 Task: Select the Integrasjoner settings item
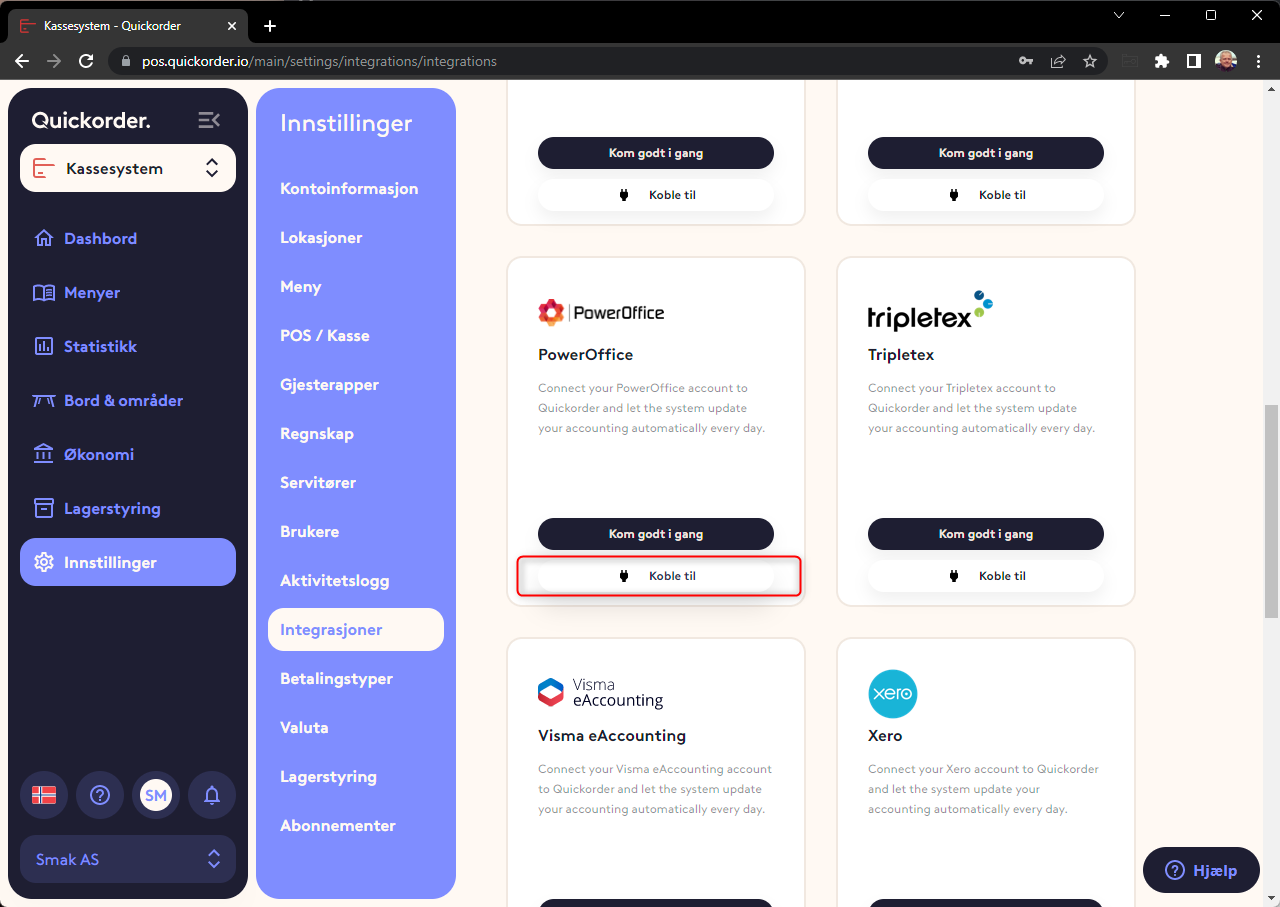click(356, 629)
